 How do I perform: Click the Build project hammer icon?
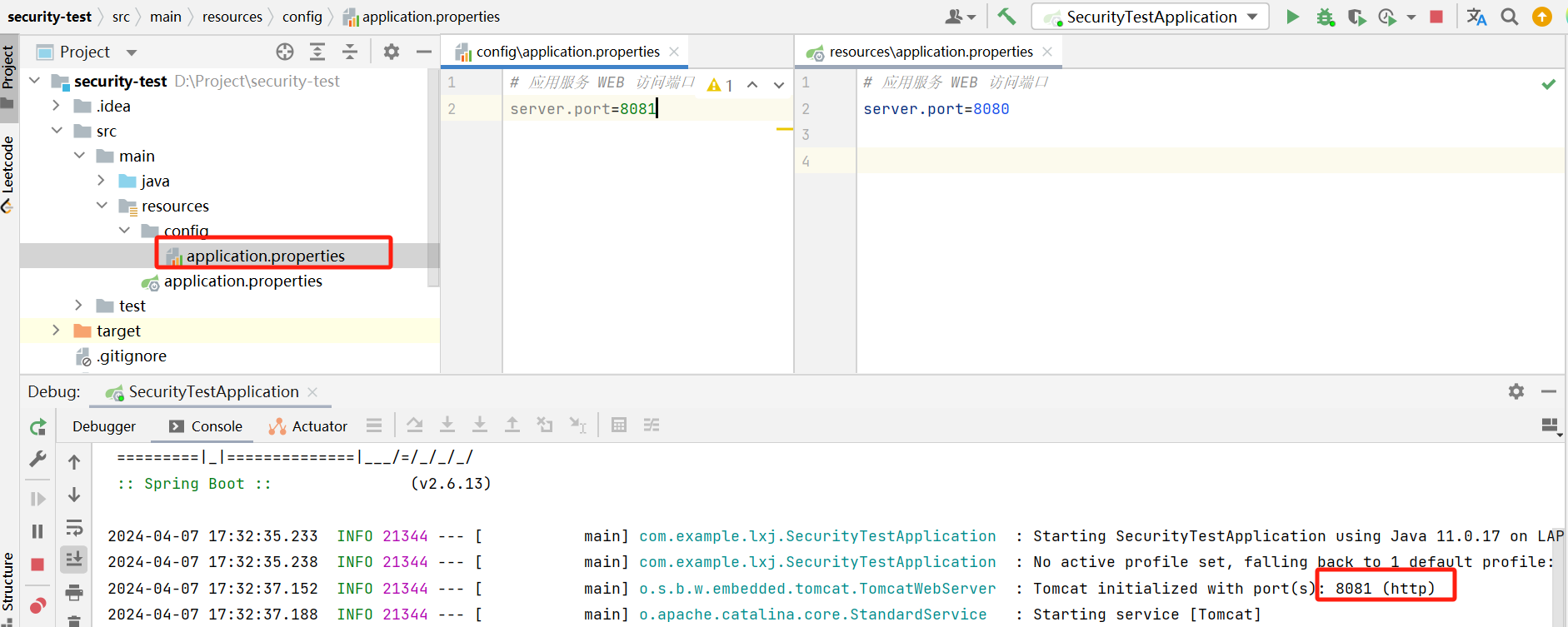1006,17
